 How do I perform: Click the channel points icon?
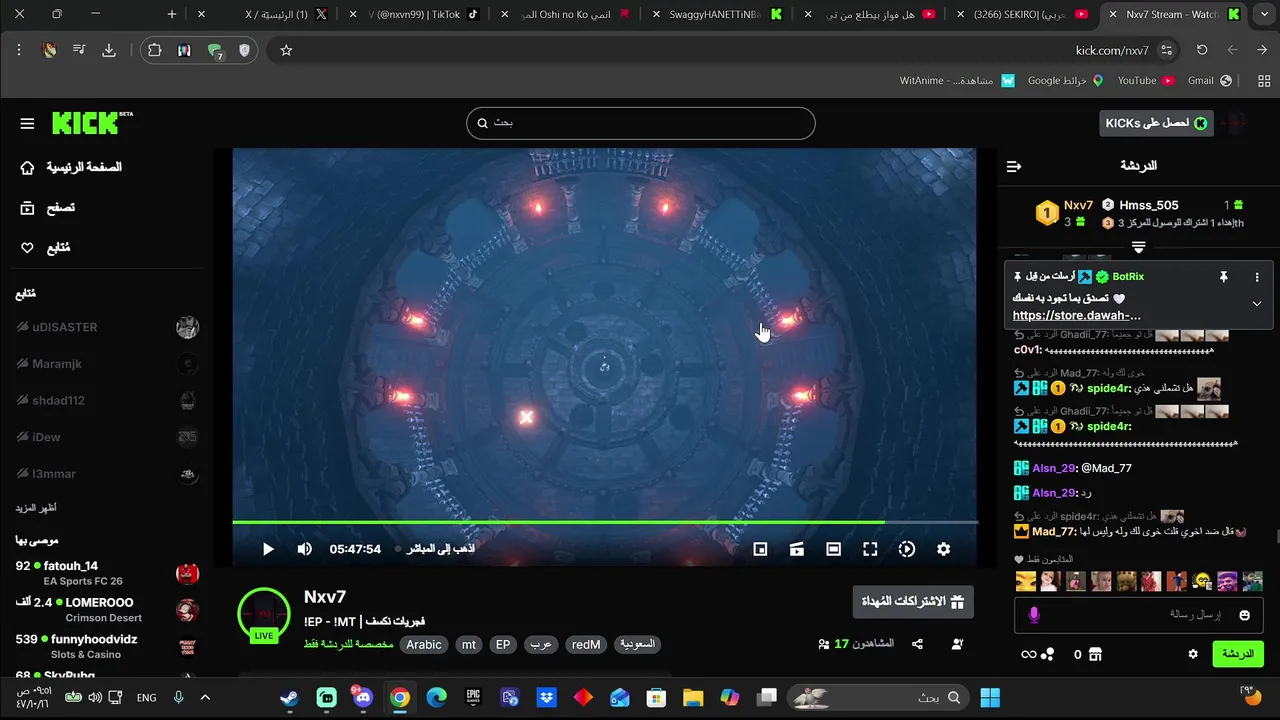click(1048, 654)
